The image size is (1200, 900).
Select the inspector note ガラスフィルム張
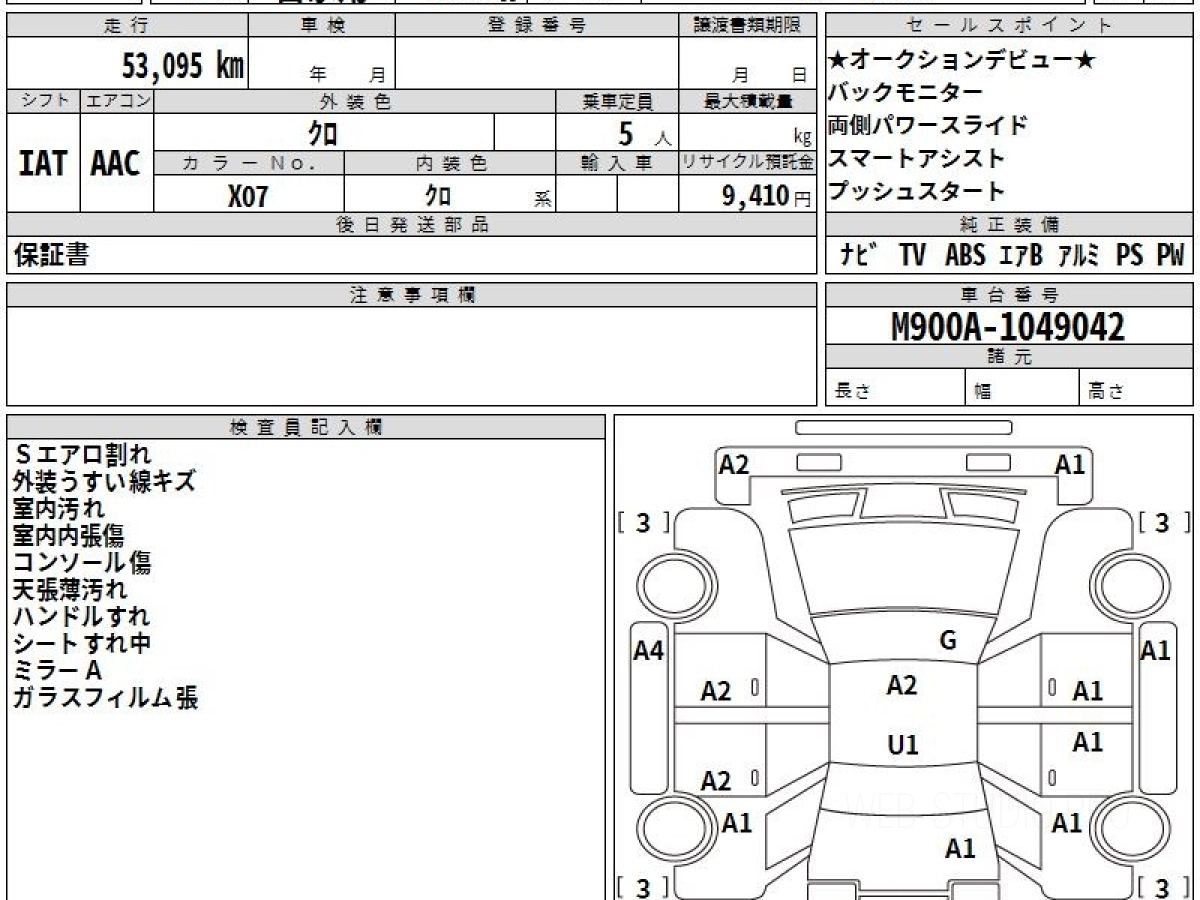coord(105,698)
